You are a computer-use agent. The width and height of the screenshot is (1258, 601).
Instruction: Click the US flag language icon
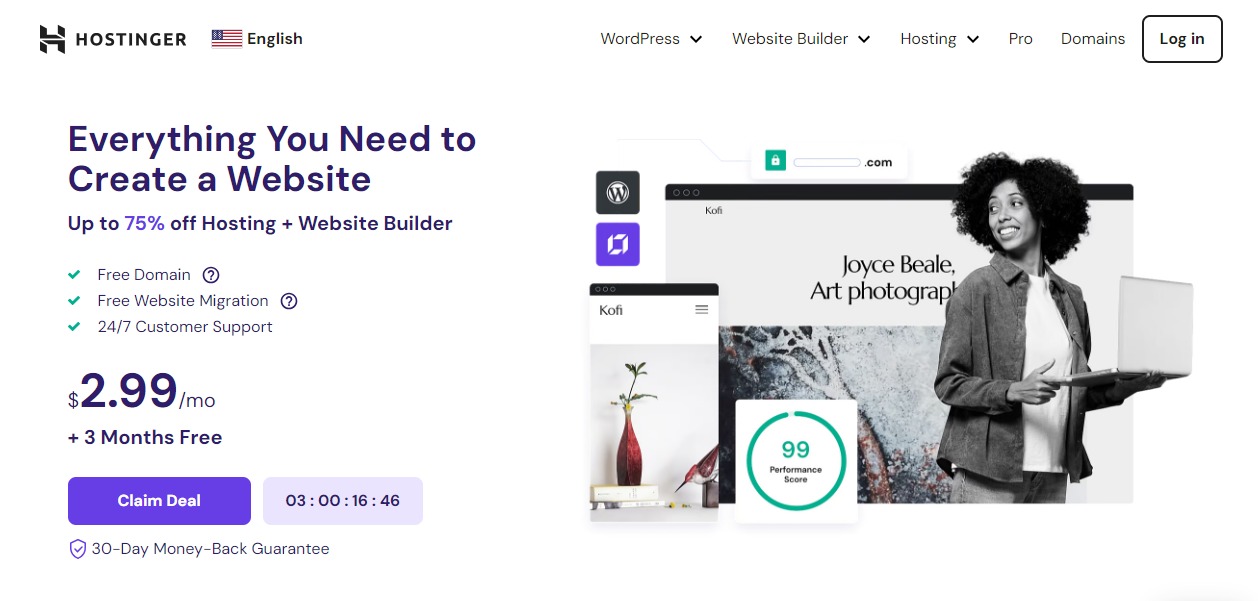point(227,39)
